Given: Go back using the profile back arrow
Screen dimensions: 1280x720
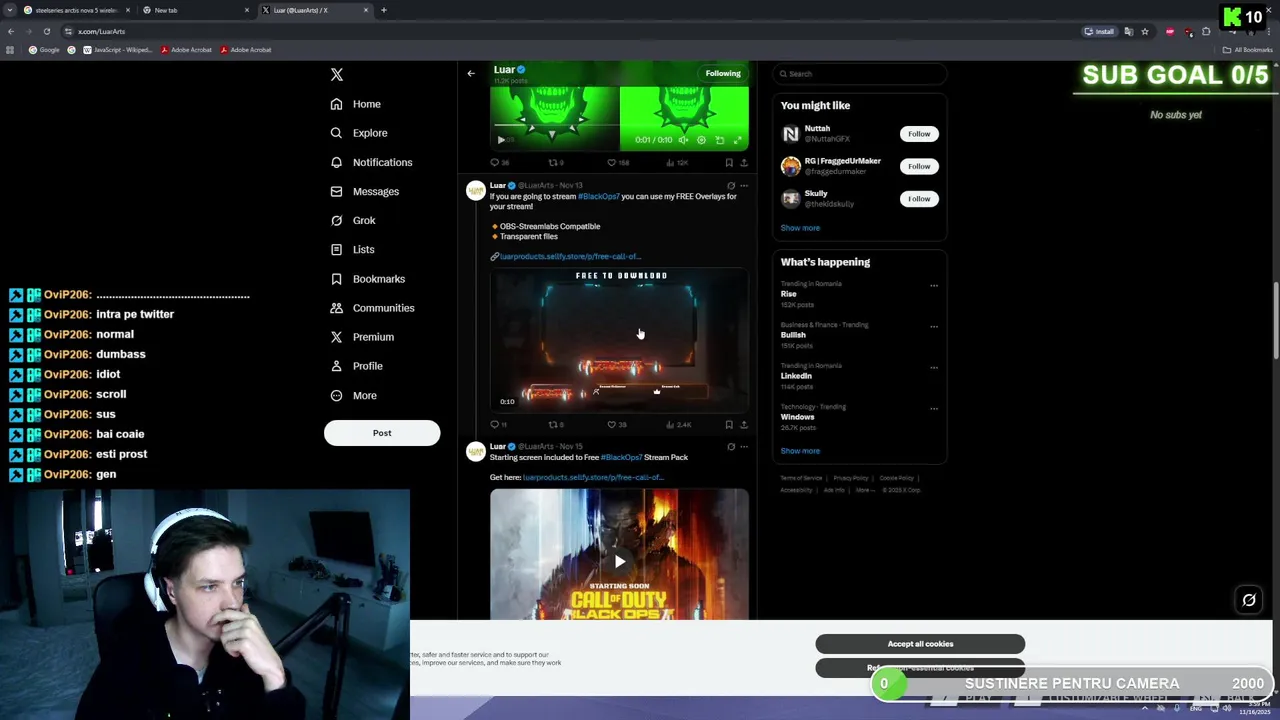Looking at the screenshot, I should coord(471,73).
